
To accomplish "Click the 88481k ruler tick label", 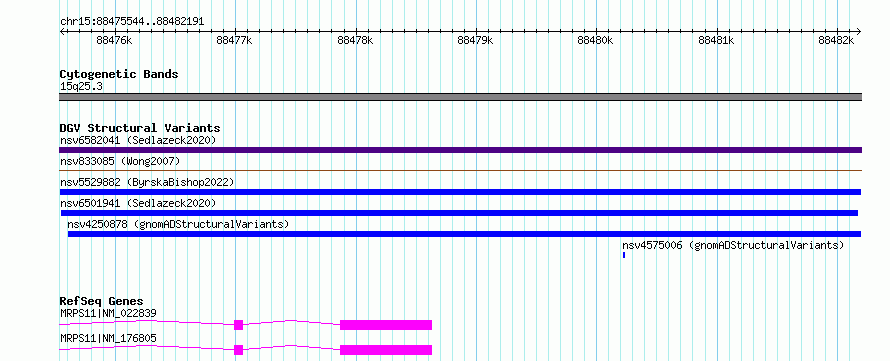I will (x=716, y=40).
